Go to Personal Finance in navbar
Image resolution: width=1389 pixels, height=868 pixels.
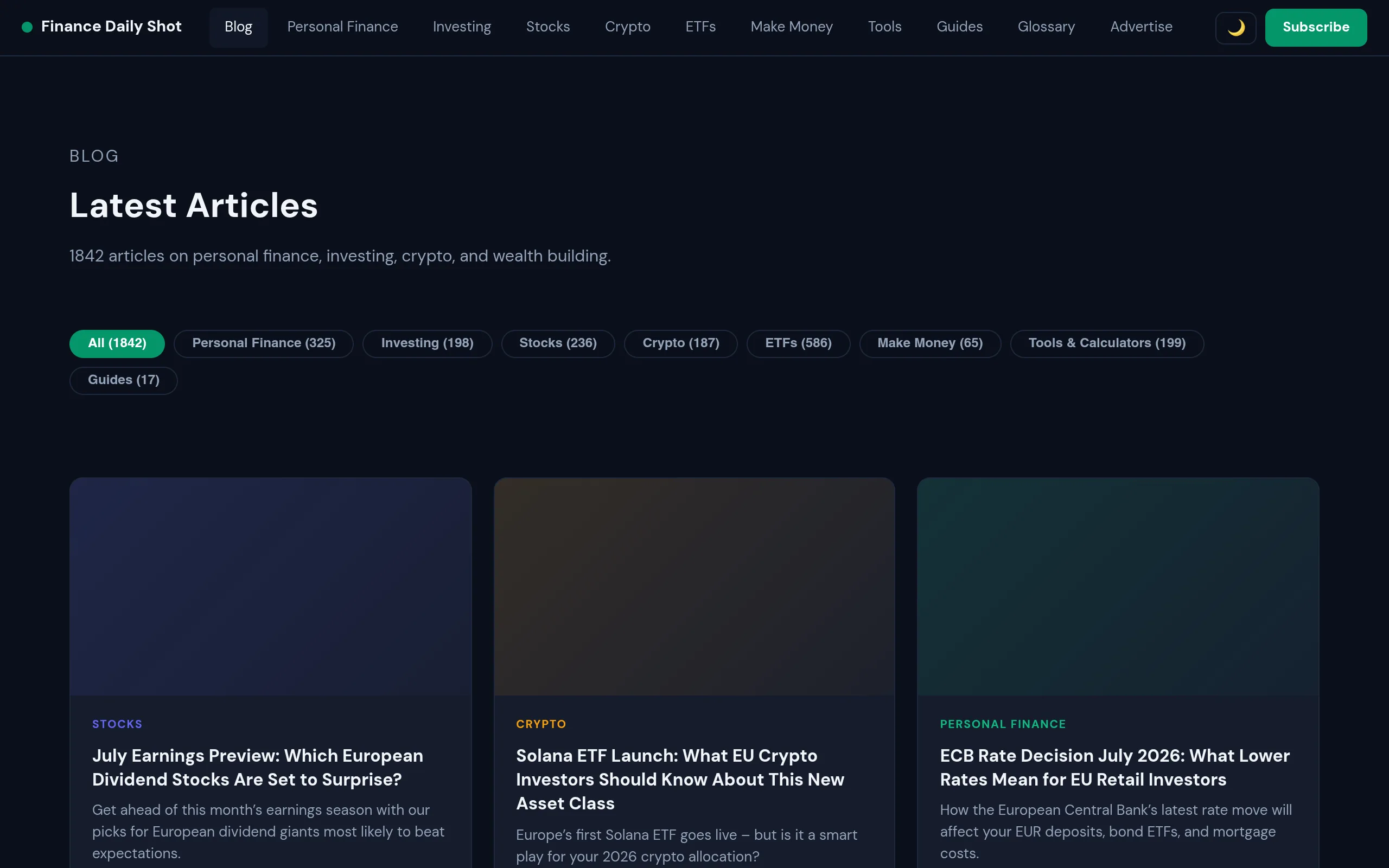tap(343, 27)
